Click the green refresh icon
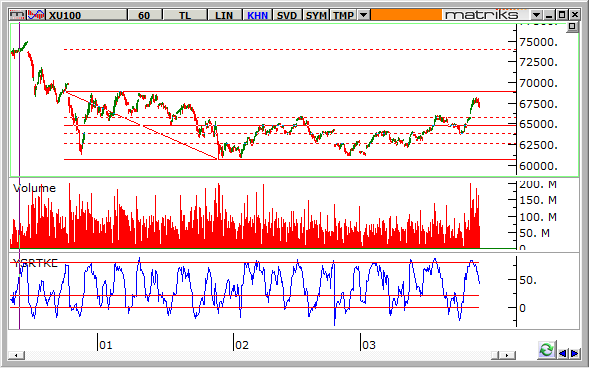The image size is (589, 368). tap(547, 350)
